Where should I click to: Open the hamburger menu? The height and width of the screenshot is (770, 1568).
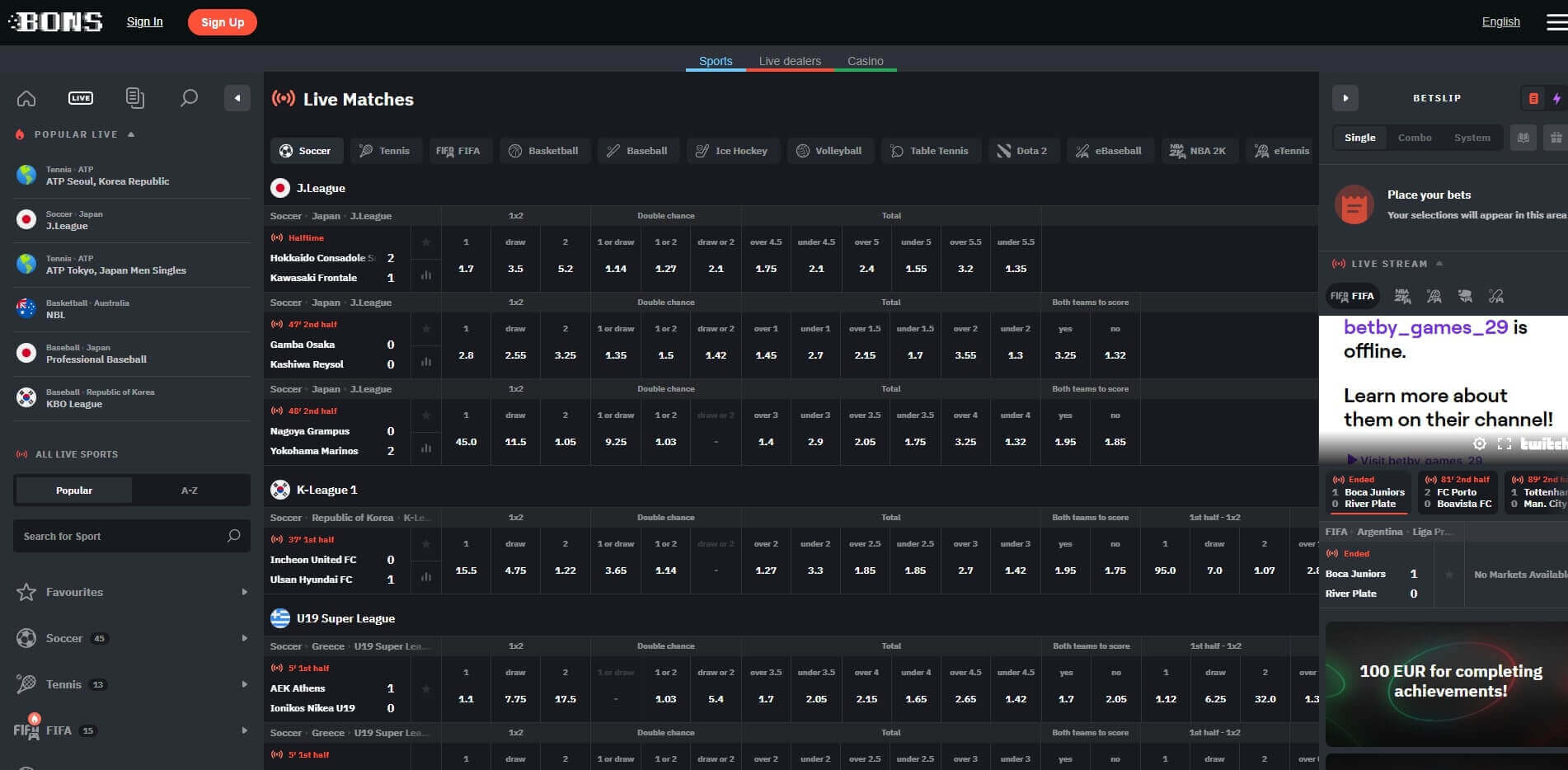point(1556,22)
